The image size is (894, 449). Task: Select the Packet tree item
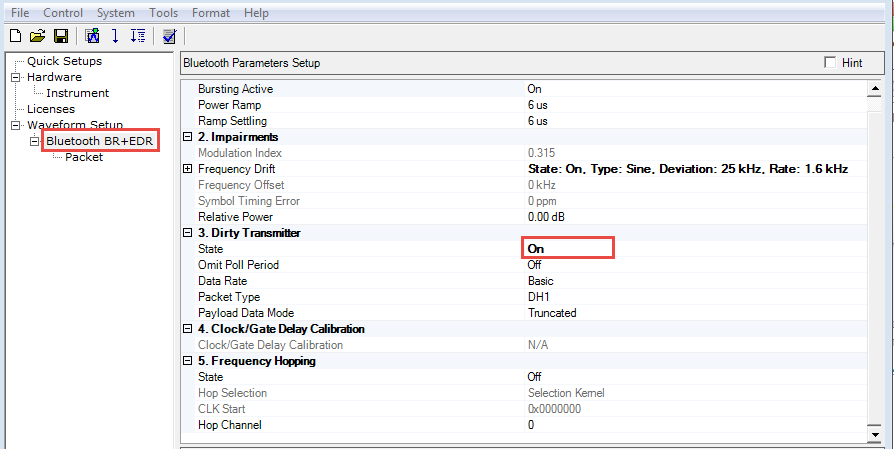click(84, 157)
